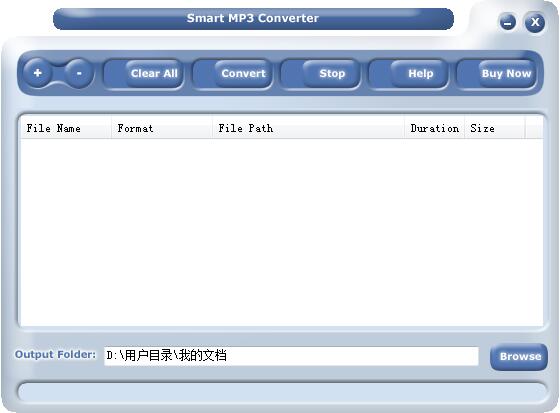Image resolution: width=560 pixels, height=413 pixels.
Task: Click Buy Now to purchase
Action: pos(506,73)
